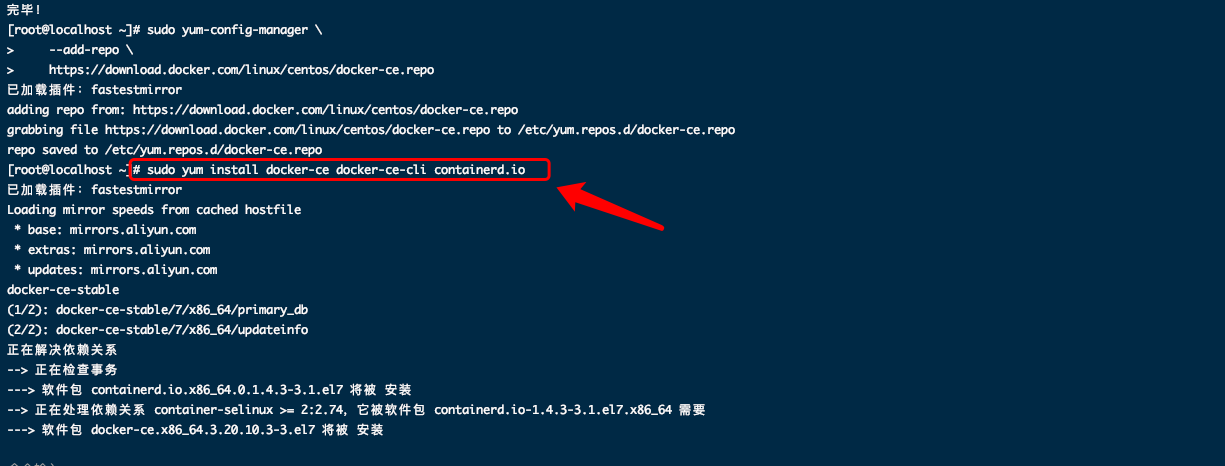Click the 完毕！ text at the top
Image resolution: width=1225 pixels, height=466 pixels.
[24, 10]
